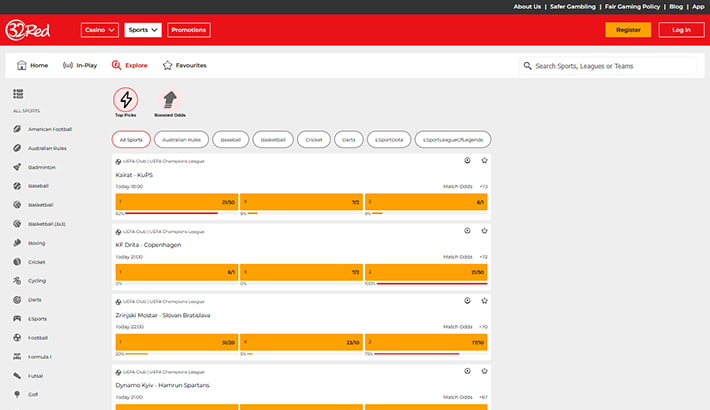
Task: Select Boxing in the sidebar
Action: 29,243
